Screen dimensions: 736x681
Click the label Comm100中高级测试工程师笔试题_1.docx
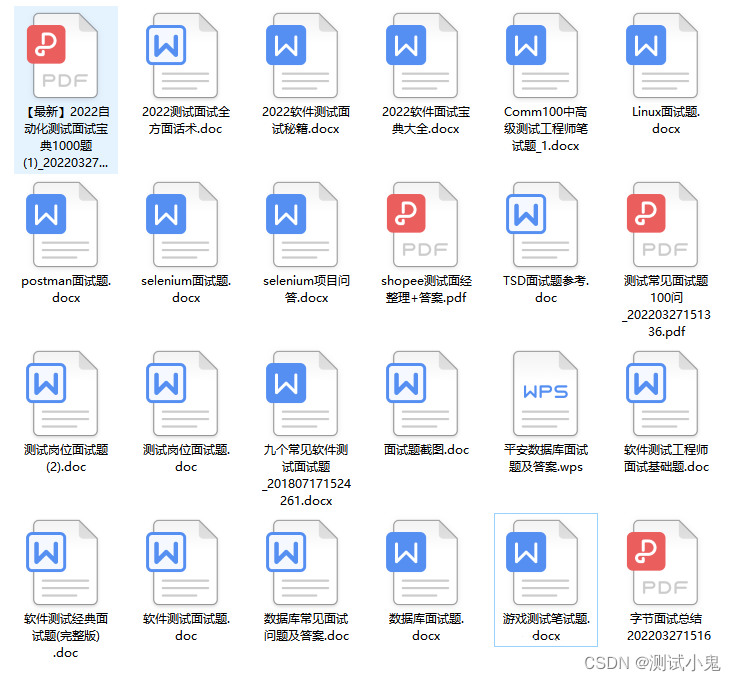point(545,129)
